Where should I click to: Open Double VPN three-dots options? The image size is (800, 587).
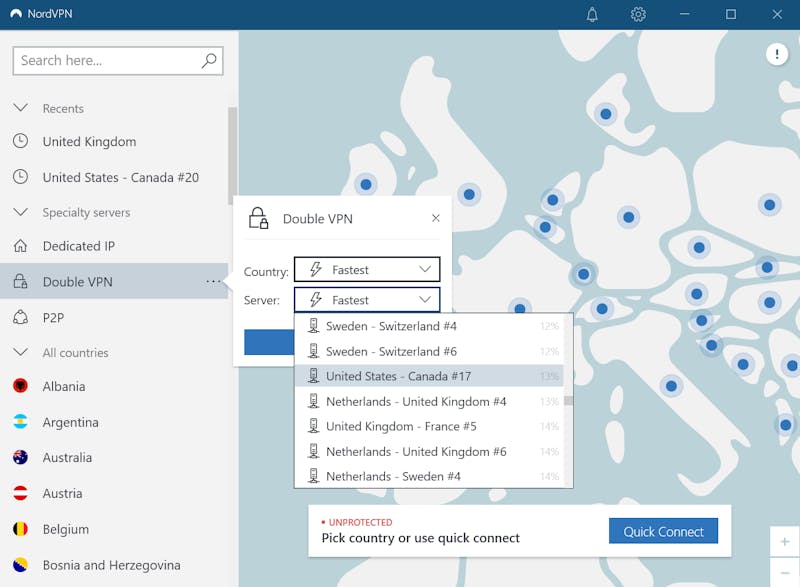point(213,282)
